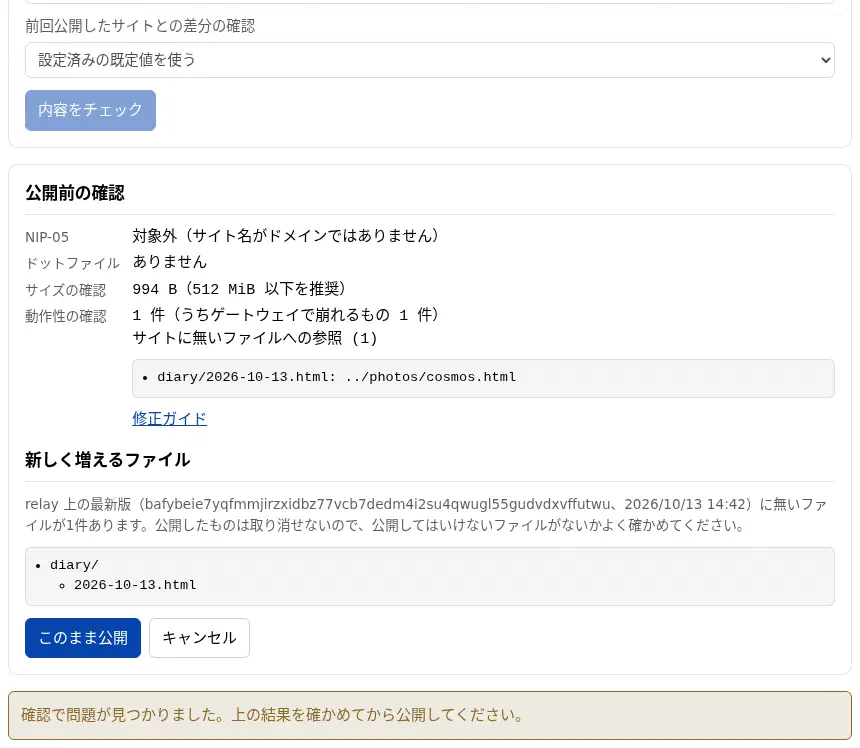The height and width of the screenshot is (748, 860).
Task: Click the 動作性の確認 label
Action: [x=66, y=316]
